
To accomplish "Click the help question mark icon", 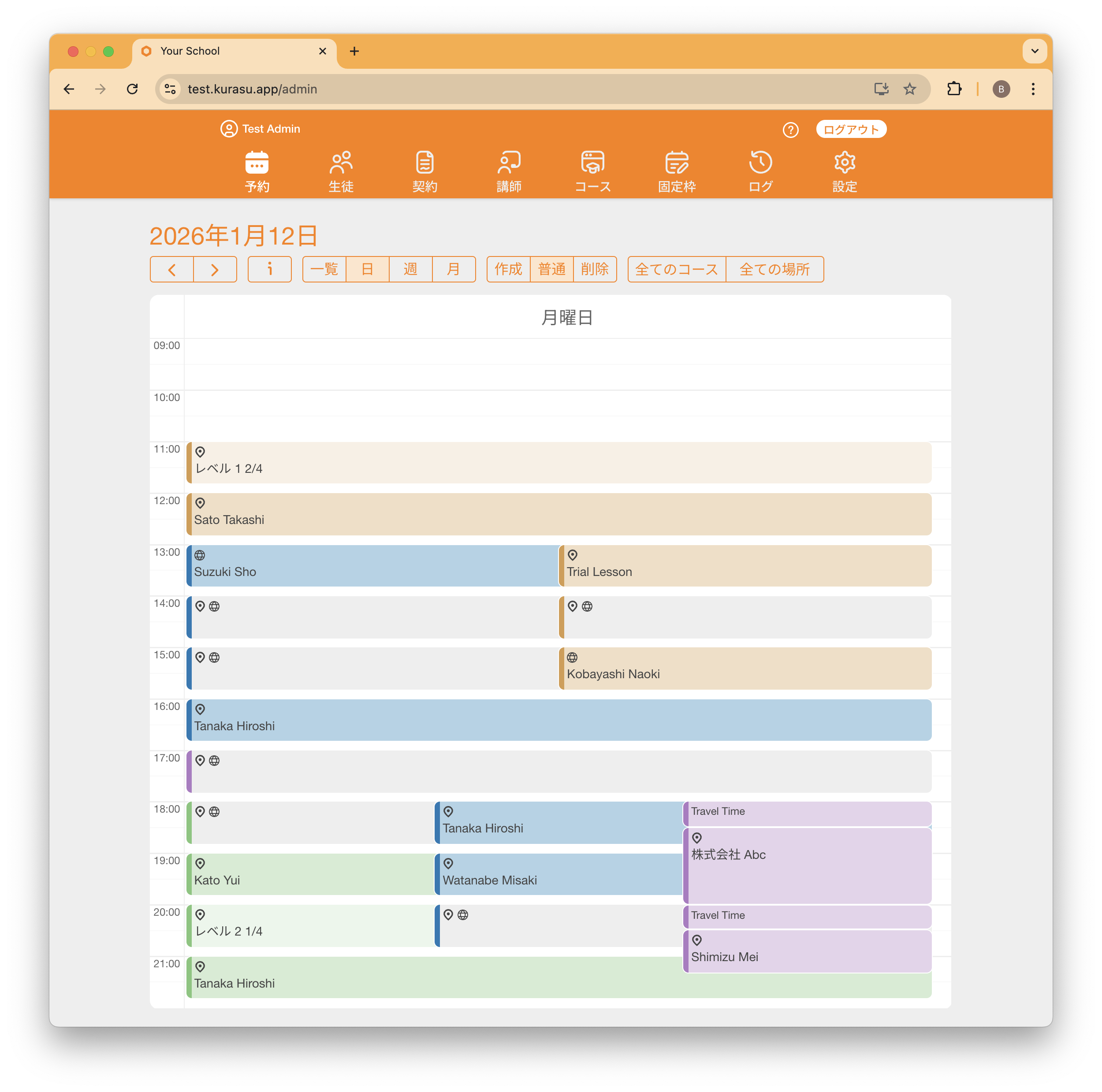I will 790,130.
